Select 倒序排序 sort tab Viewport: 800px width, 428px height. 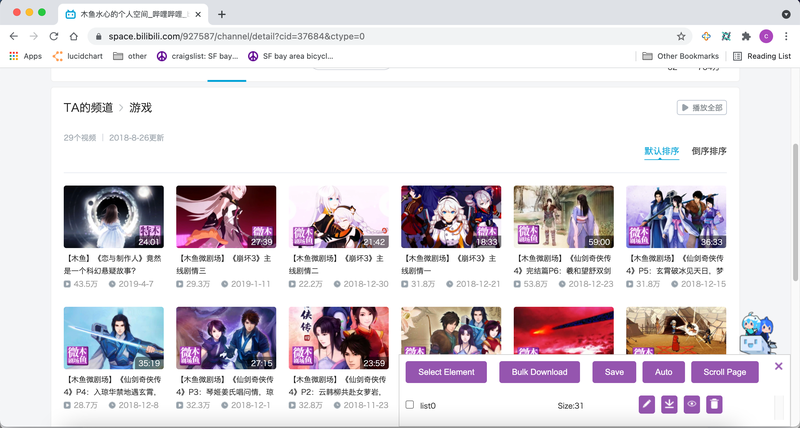click(x=709, y=151)
